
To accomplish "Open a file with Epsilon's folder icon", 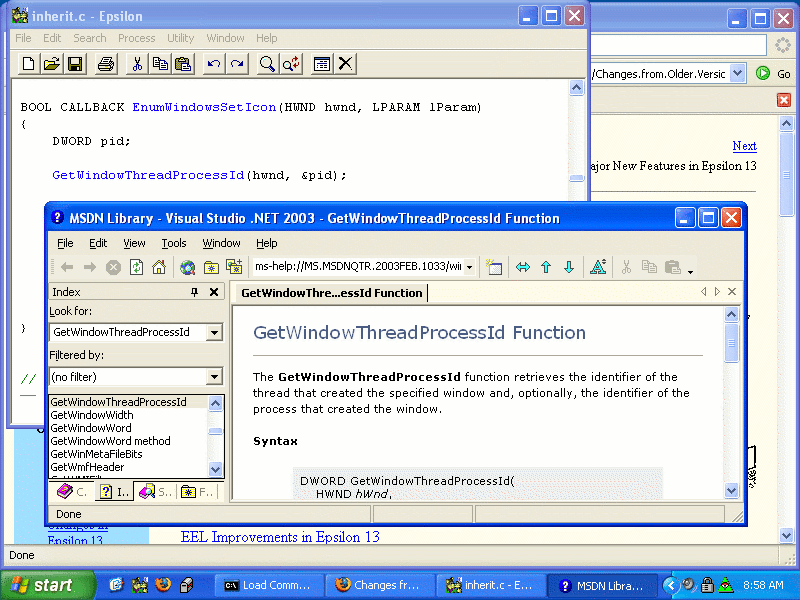I will [x=52, y=64].
